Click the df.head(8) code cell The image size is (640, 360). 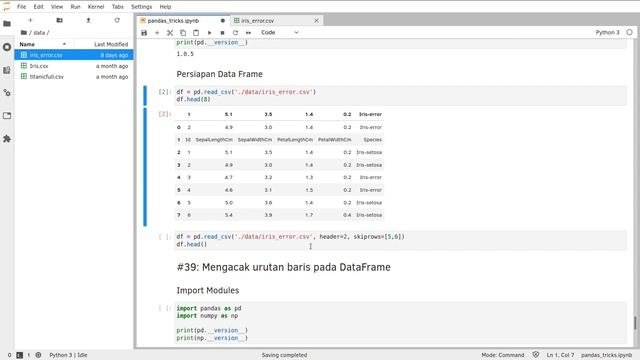[x=400, y=96]
